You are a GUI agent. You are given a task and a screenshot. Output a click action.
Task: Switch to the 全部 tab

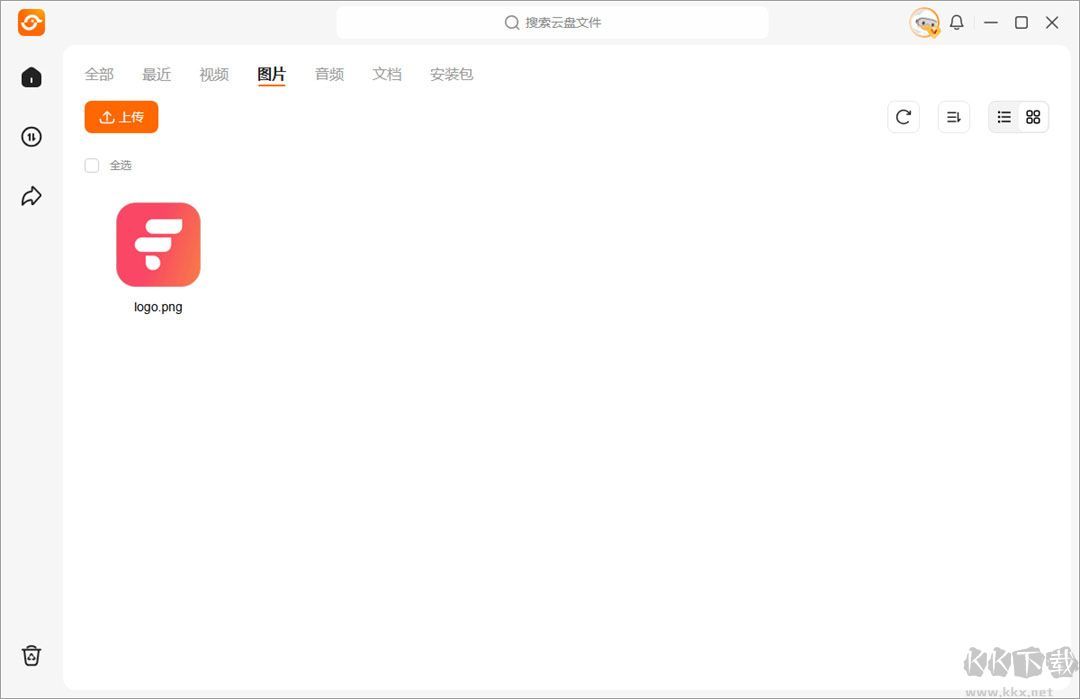click(x=99, y=74)
